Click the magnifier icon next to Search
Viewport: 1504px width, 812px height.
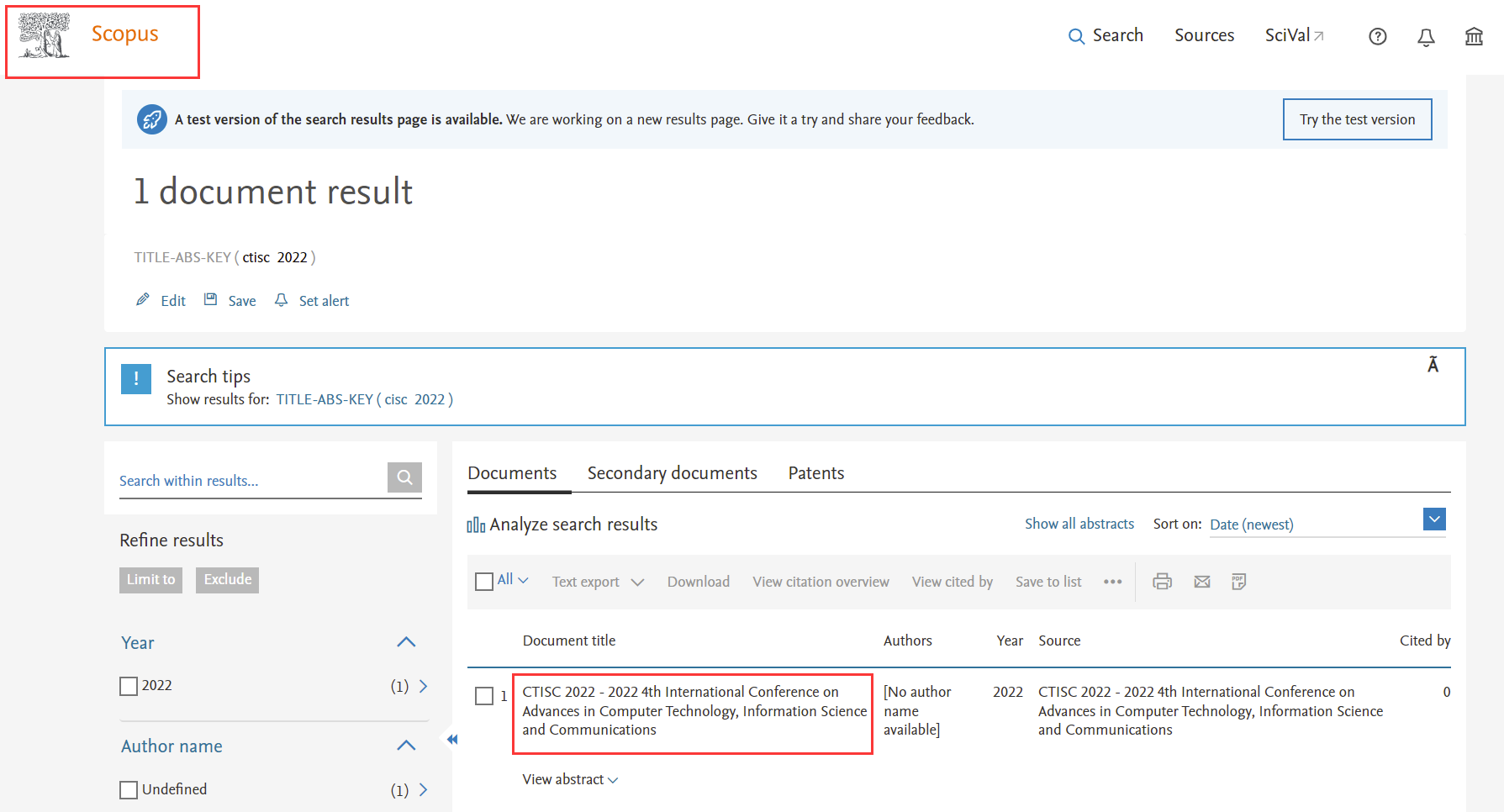pos(1076,36)
